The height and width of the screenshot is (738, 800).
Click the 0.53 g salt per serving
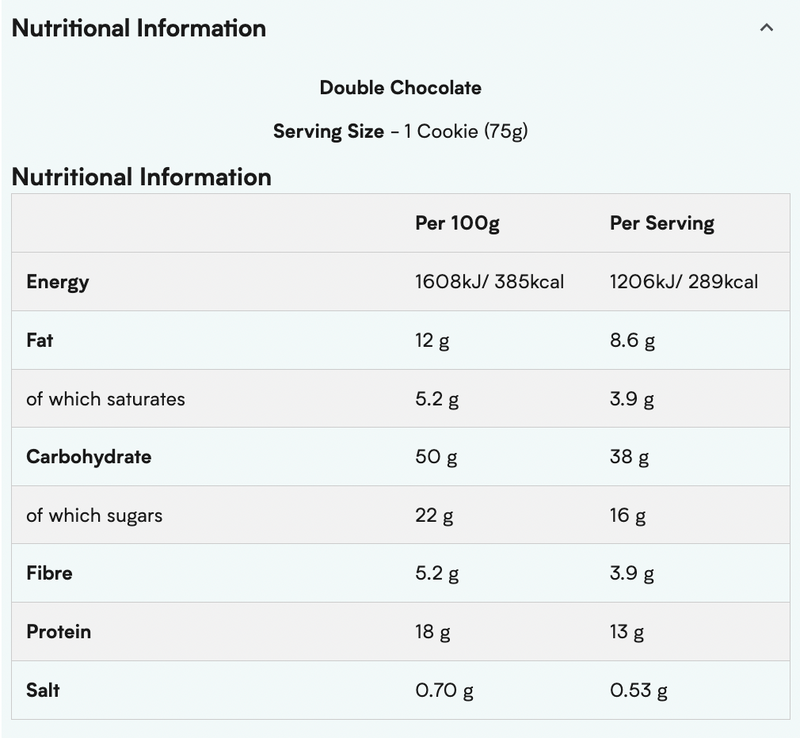tap(638, 690)
